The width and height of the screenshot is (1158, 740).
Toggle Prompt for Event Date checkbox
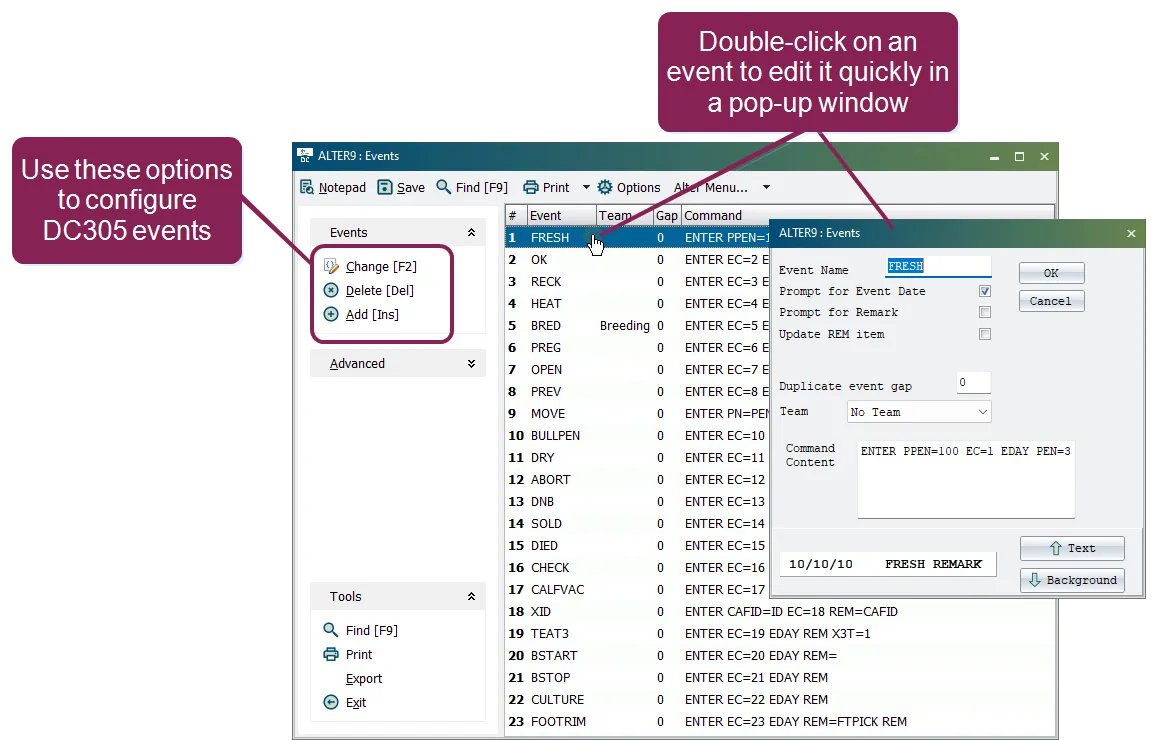(x=984, y=291)
